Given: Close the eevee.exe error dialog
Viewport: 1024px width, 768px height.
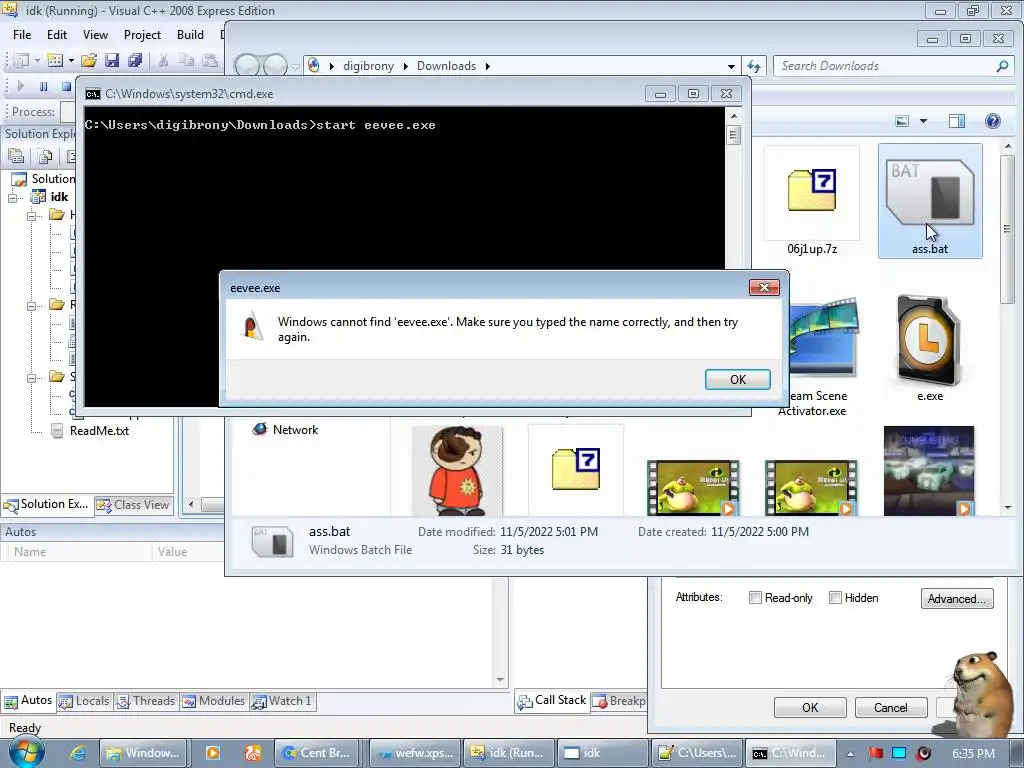Looking at the screenshot, I should pyautogui.click(x=764, y=287).
